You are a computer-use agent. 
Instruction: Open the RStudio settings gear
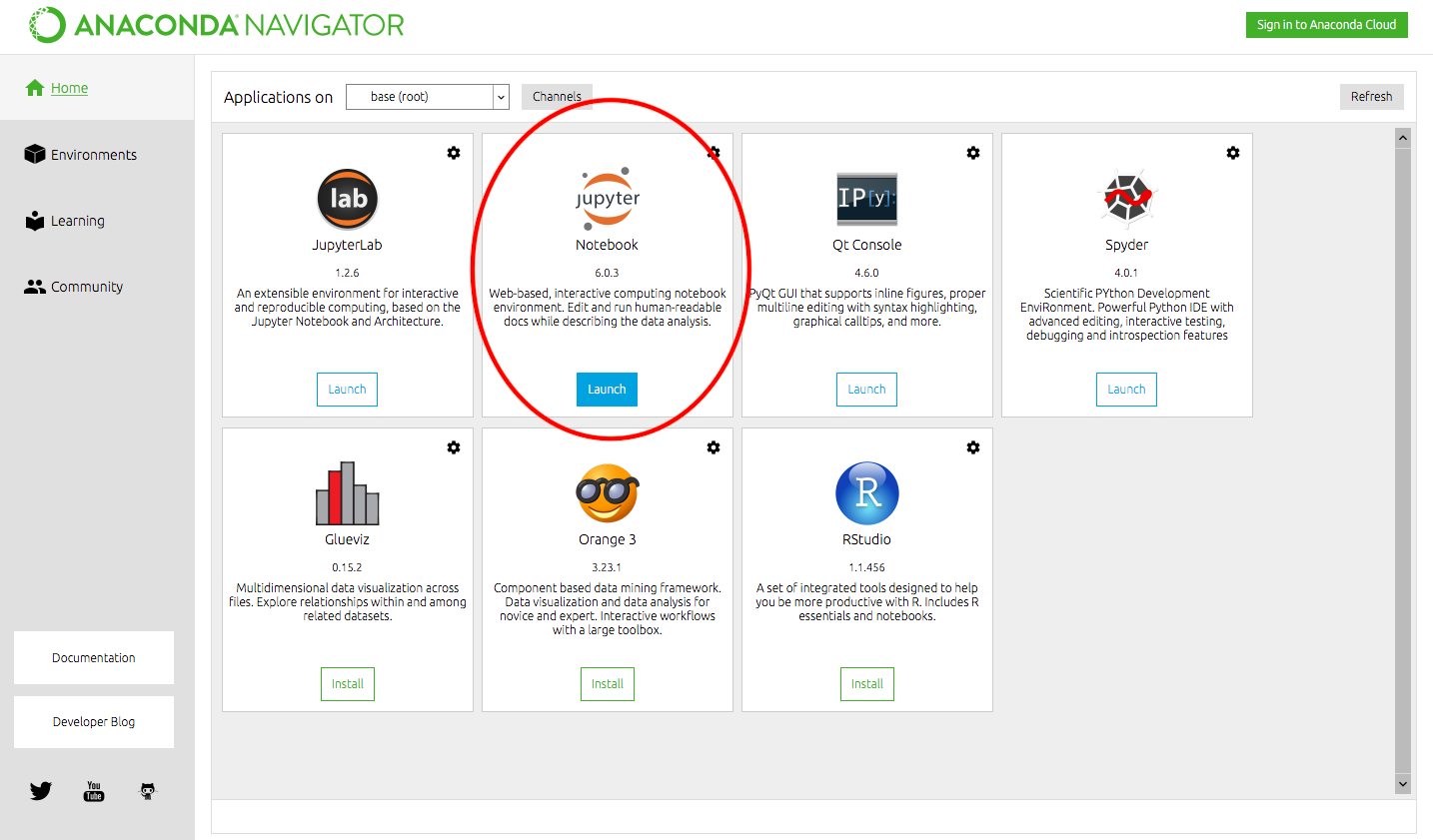click(973, 447)
